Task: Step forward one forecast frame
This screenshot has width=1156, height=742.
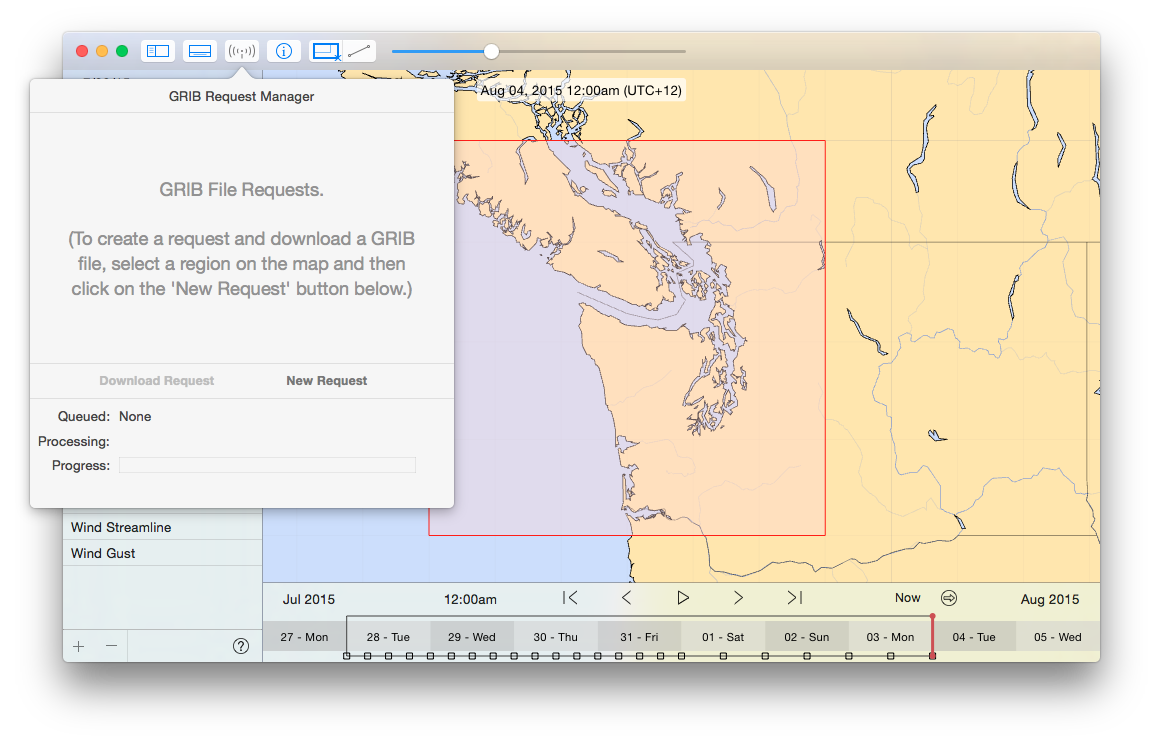Action: click(x=738, y=598)
